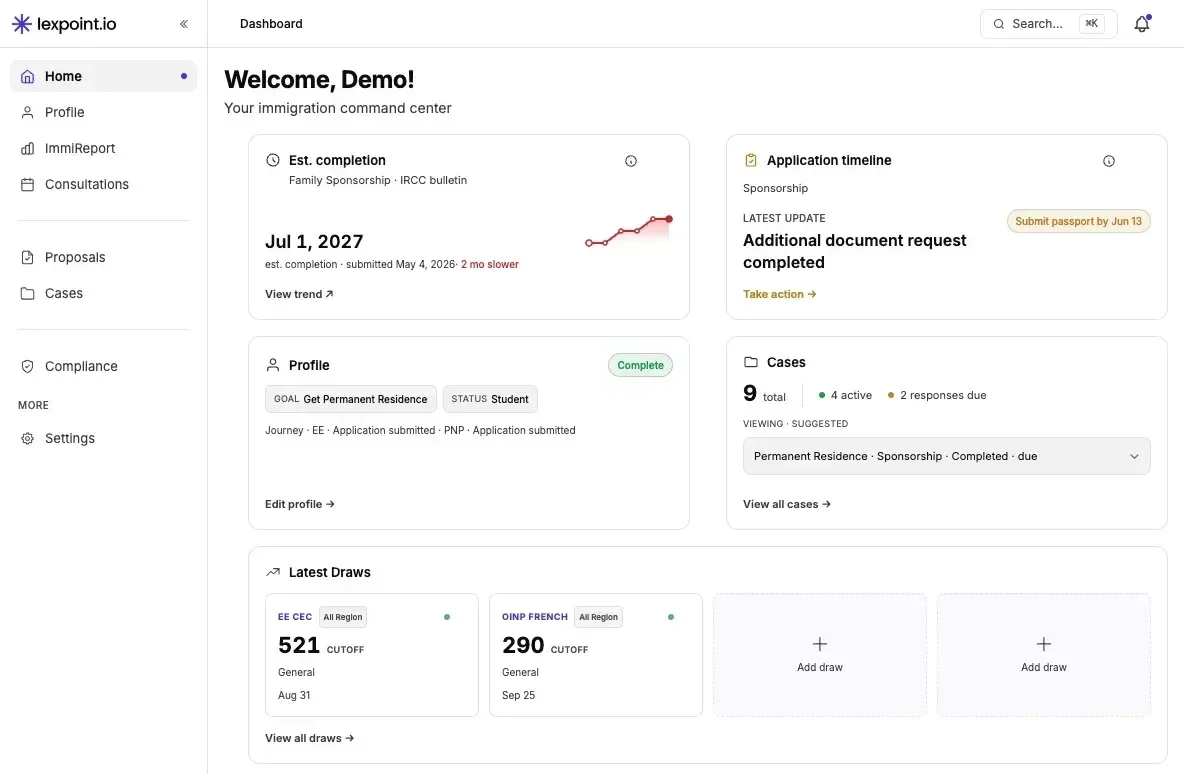This screenshot has width=1184, height=774.
Task: Click View all cases link
Action: (x=787, y=504)
